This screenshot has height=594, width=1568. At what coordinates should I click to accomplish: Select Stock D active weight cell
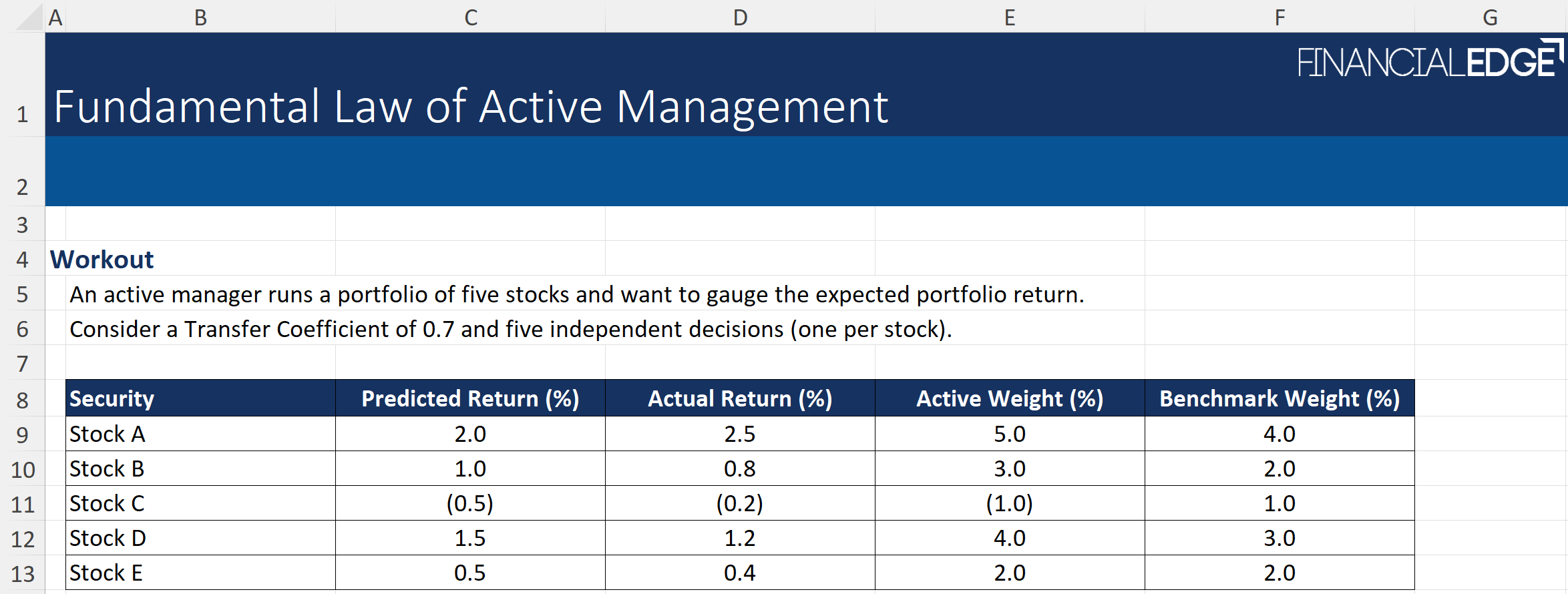point(1010,538)
